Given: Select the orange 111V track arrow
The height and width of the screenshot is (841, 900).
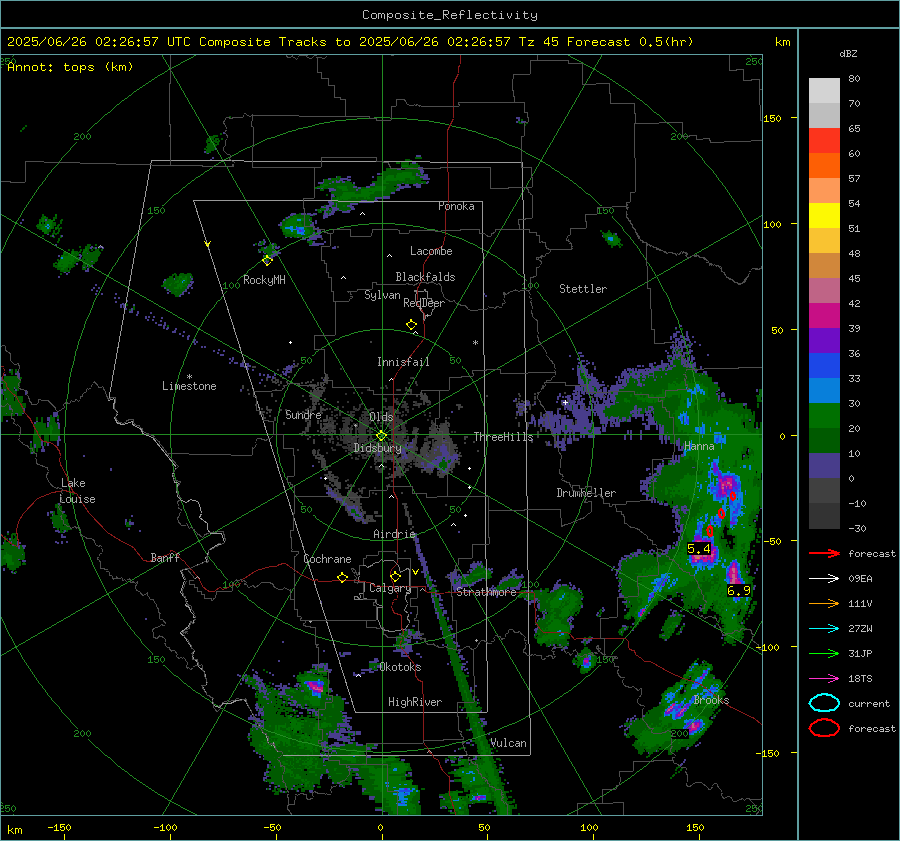Looking at the screenshot, I should tap(824, 603).
